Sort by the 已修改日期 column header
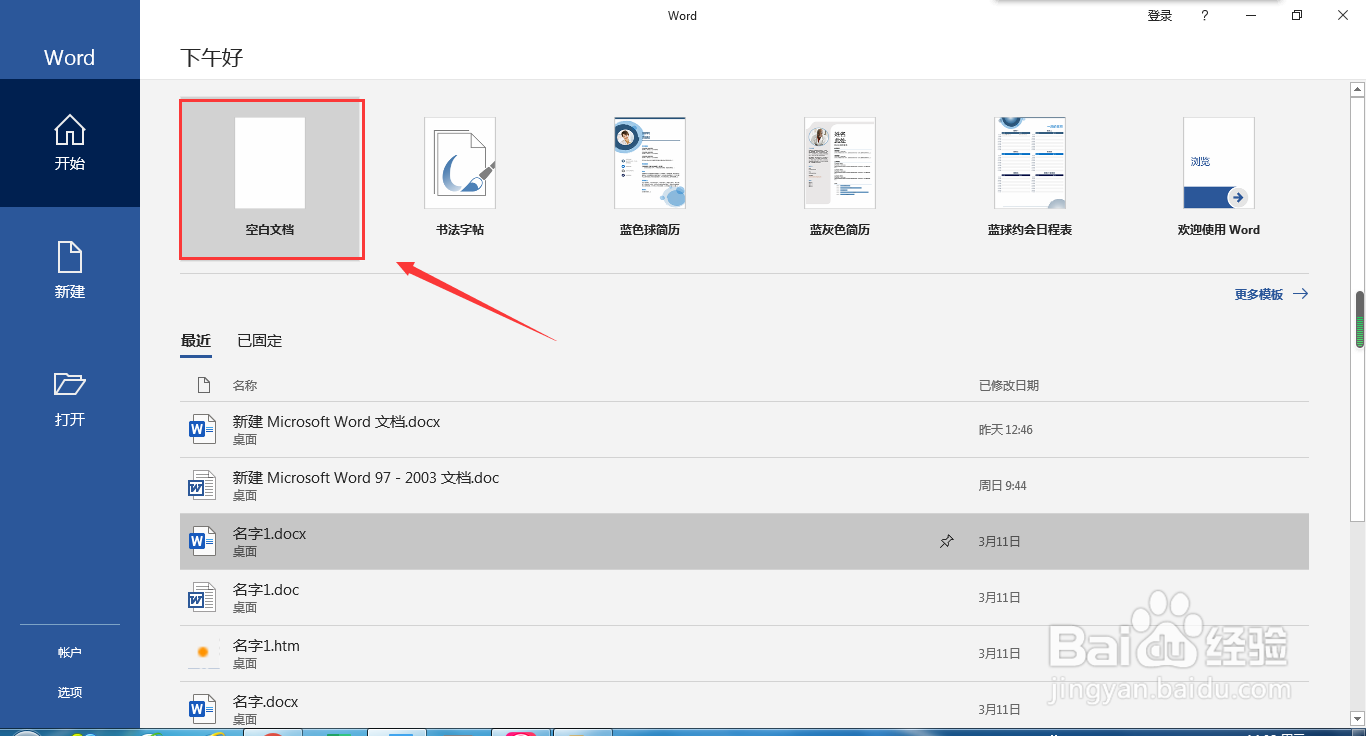This screenshot has height=736, width=1366. coord(1009,385)
